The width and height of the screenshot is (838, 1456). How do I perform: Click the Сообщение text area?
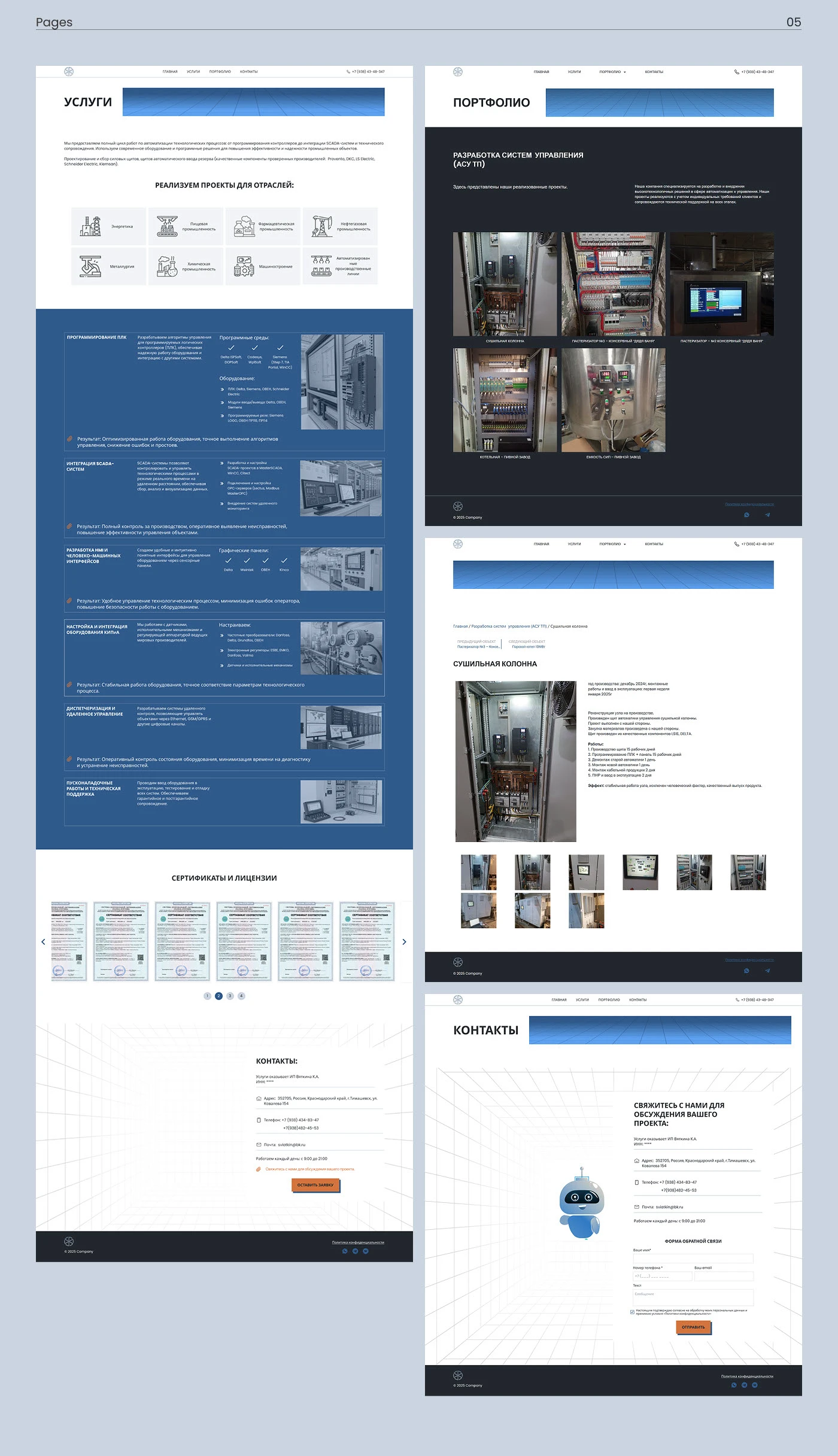(x=693, y=1297)
